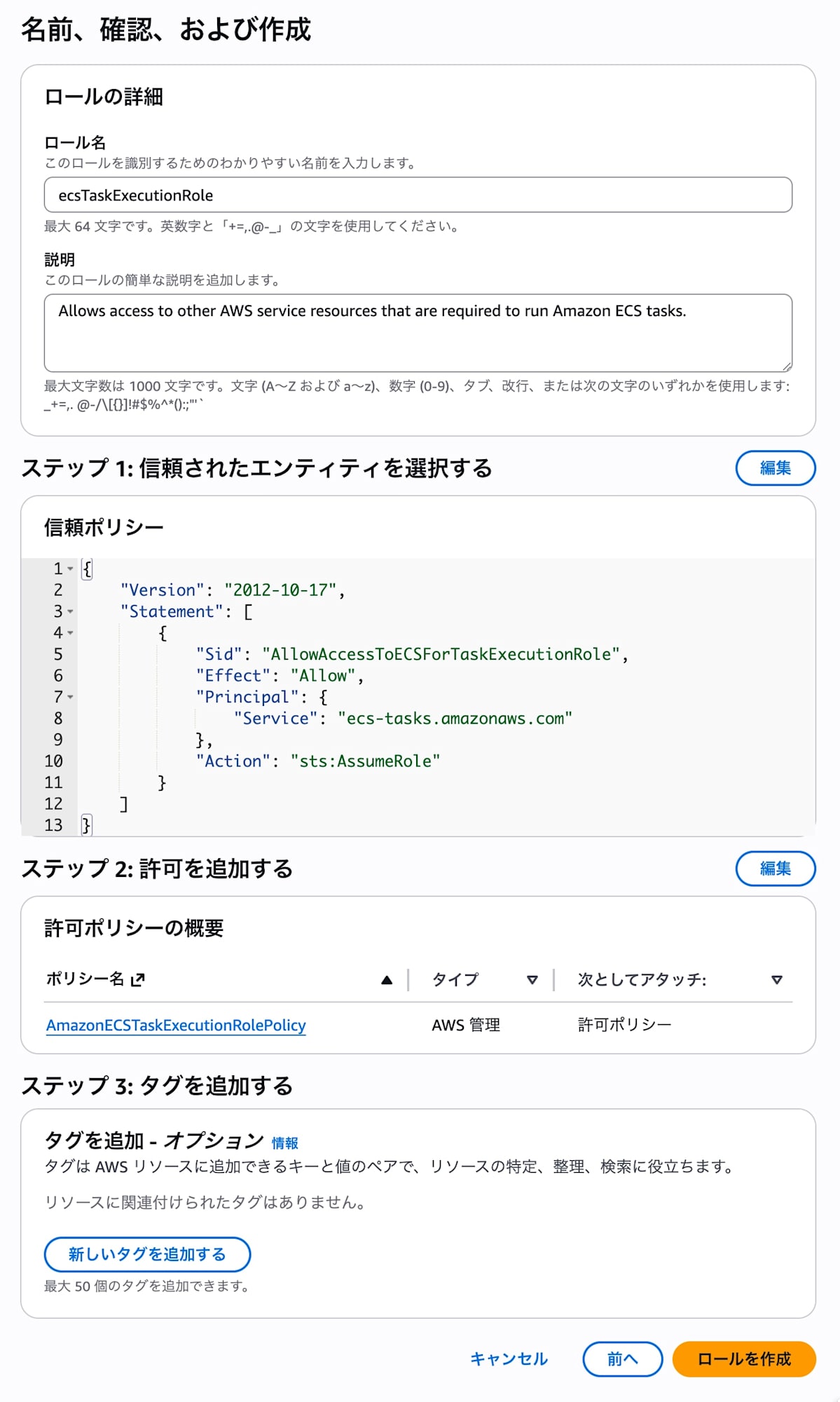The width and height of the screenshot is (840, 1402).
Task: Click the ロール名 input field
Action: 418,195
